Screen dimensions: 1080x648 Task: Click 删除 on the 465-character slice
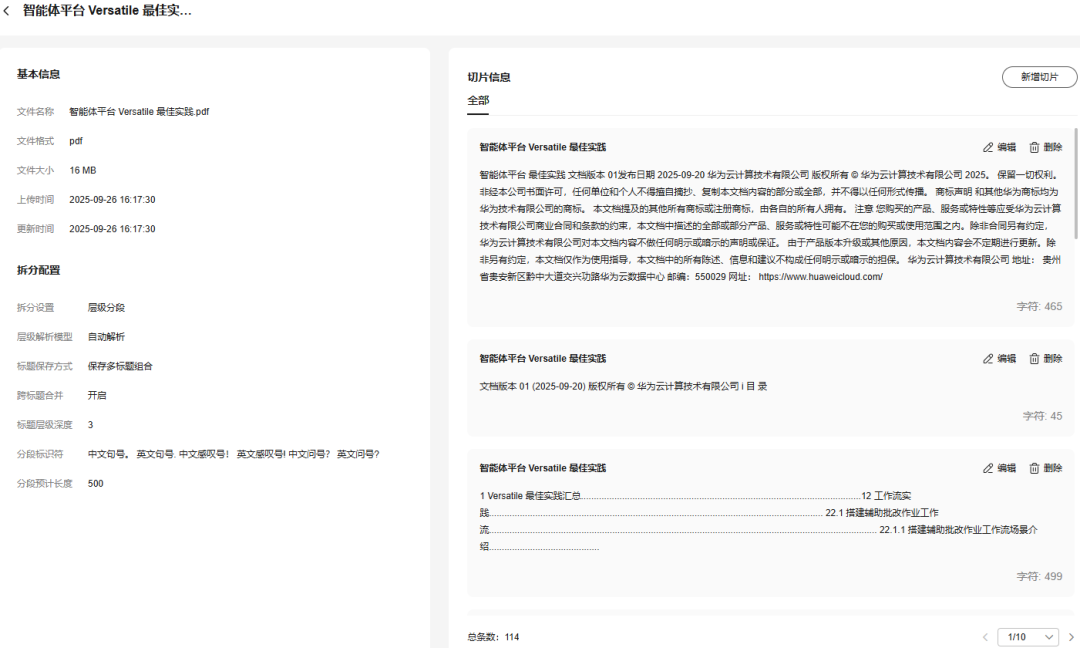coord(1052,147)
